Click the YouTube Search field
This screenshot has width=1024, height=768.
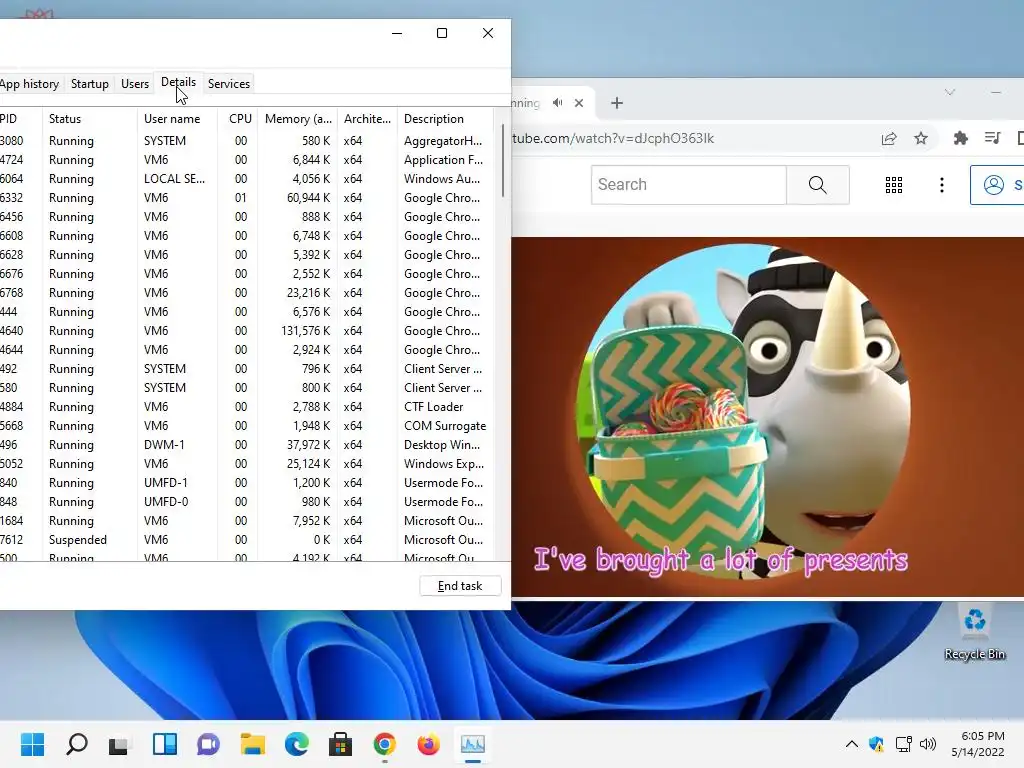point(688,185)
